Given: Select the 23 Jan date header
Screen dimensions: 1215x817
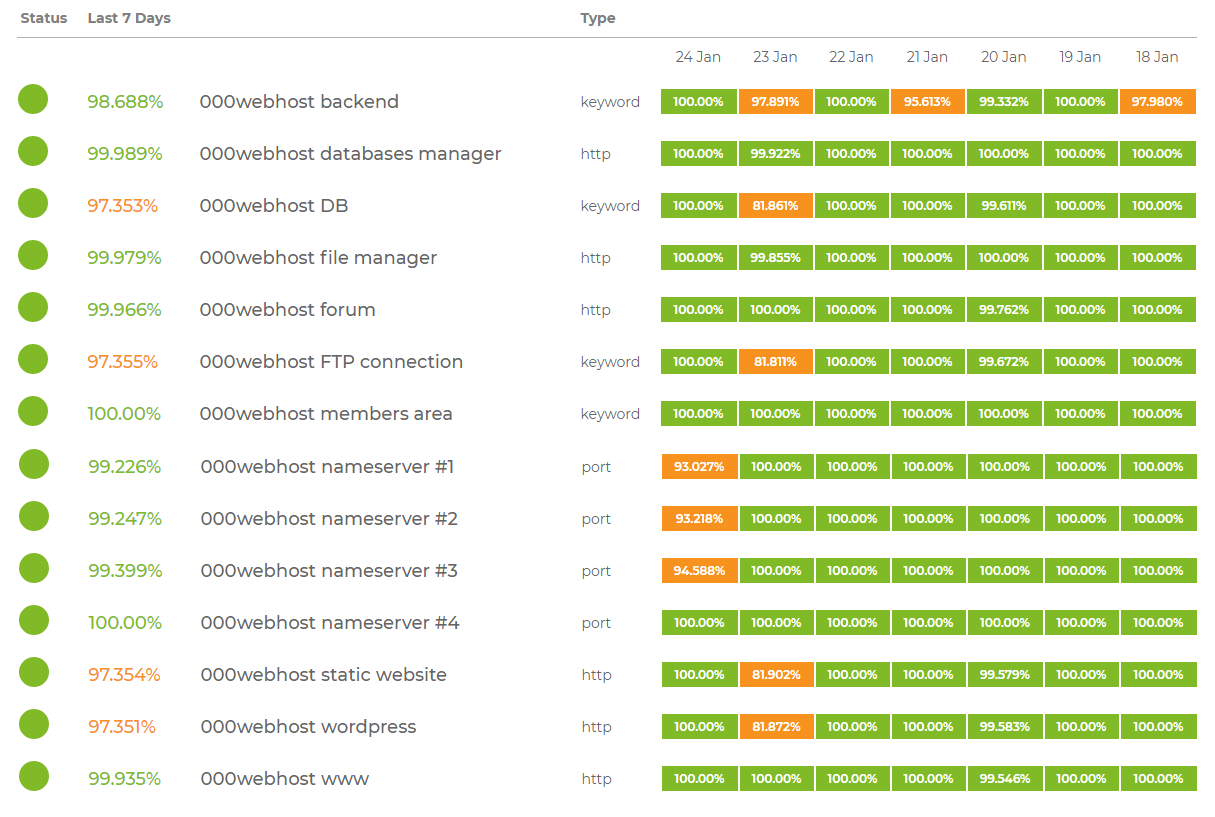Looking at the screenshot, I should 775,57.
